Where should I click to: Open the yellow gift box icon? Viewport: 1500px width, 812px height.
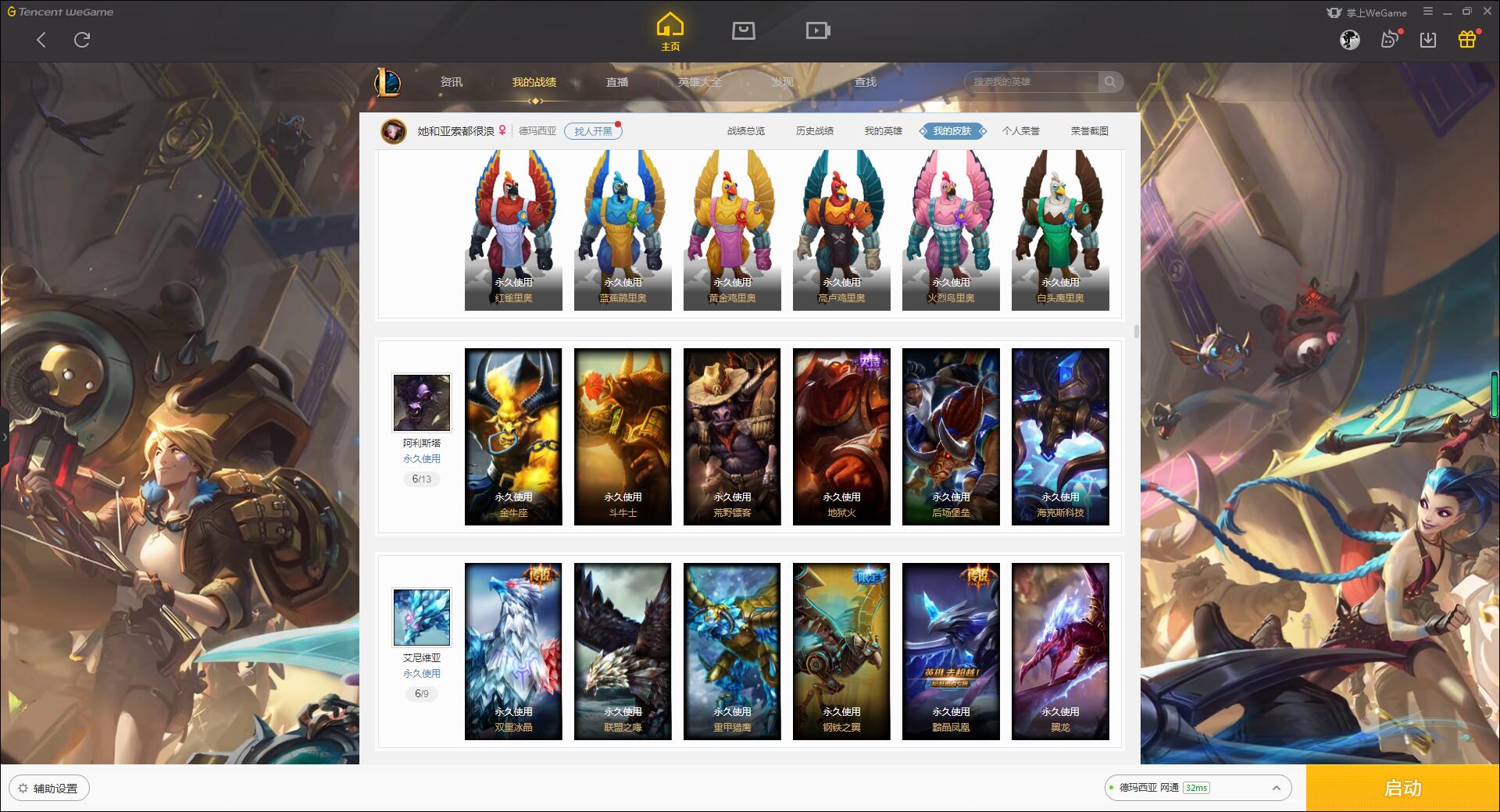click(x=1467, y=39)
